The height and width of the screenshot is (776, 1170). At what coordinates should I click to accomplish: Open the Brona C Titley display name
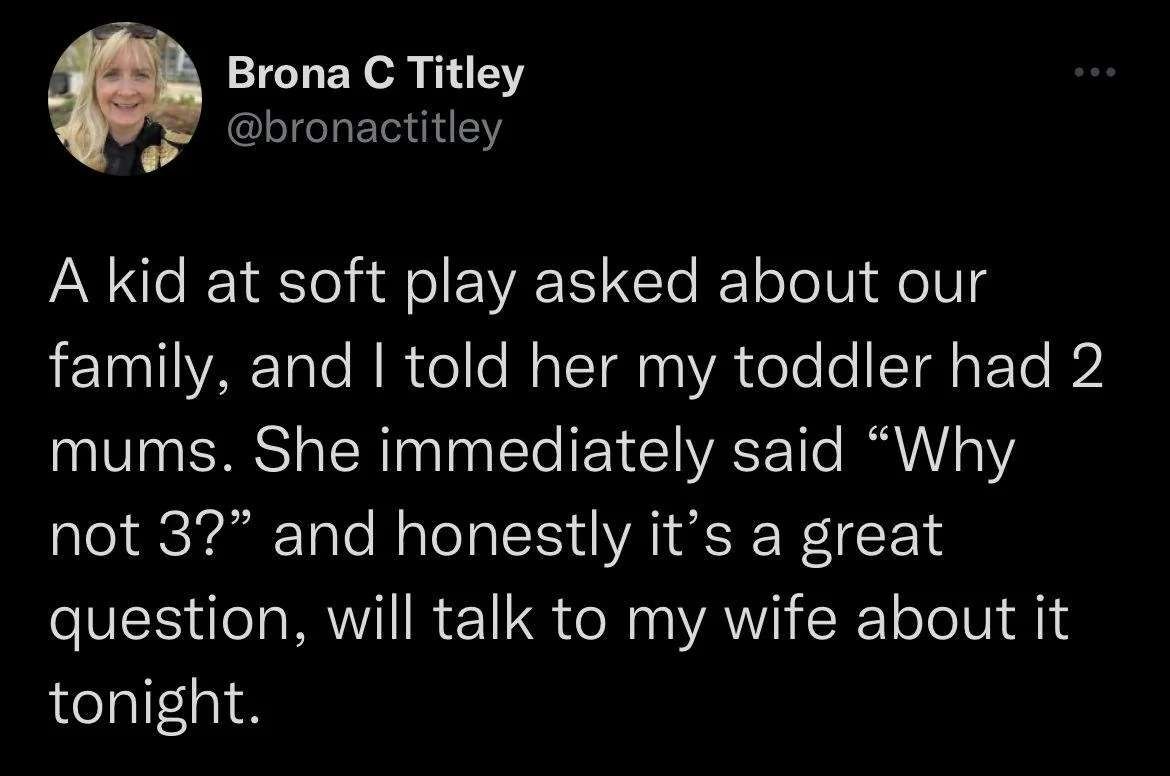tap(375, 75)
